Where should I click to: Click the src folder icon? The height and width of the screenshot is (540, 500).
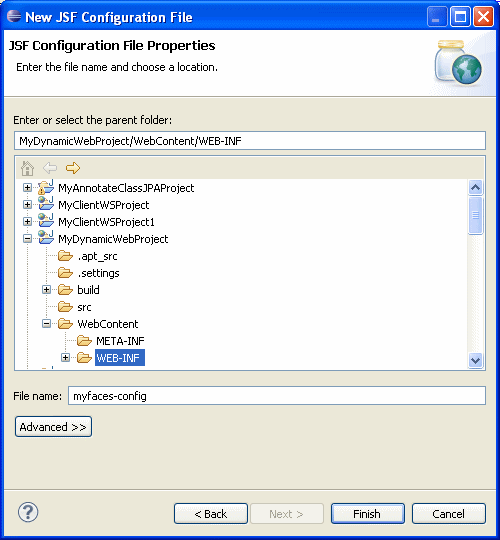65,307
